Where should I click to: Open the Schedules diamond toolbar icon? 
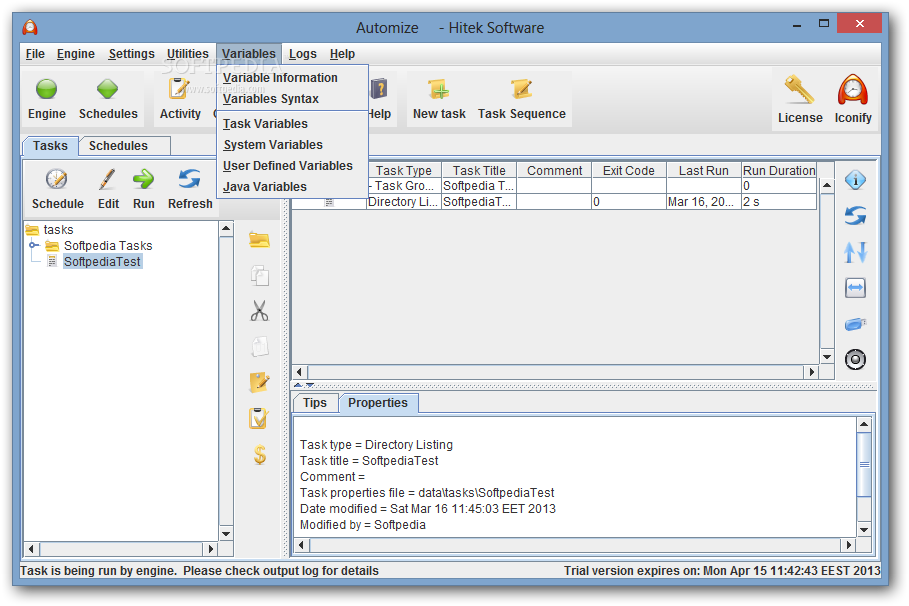[107, 90]
